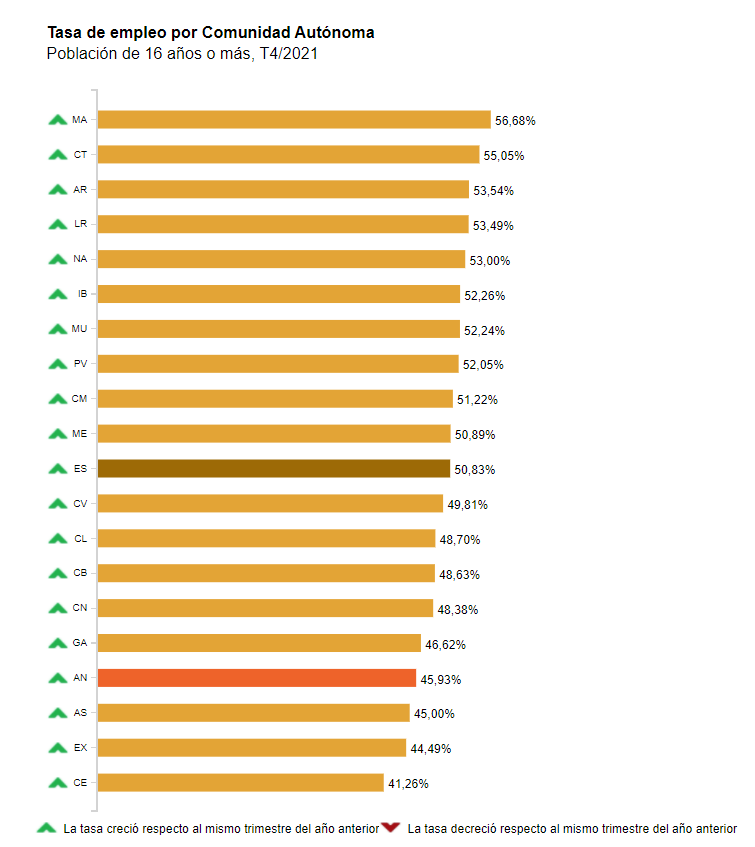The height and width of the screenshot is (847, 755).
Task: Click the green up arrow beside MA
Action: click(x=57, y=120)
